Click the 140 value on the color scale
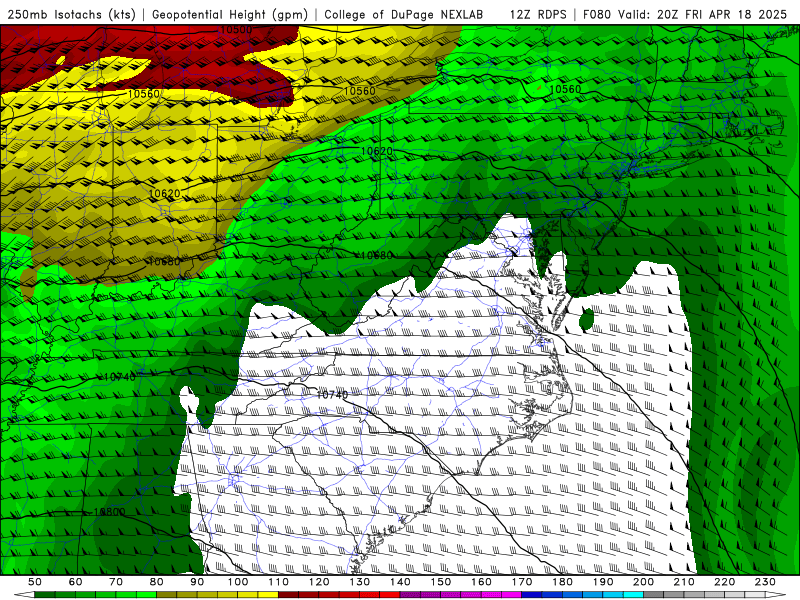This screenshot has width=800, height=600. click(x=400, y=582)
